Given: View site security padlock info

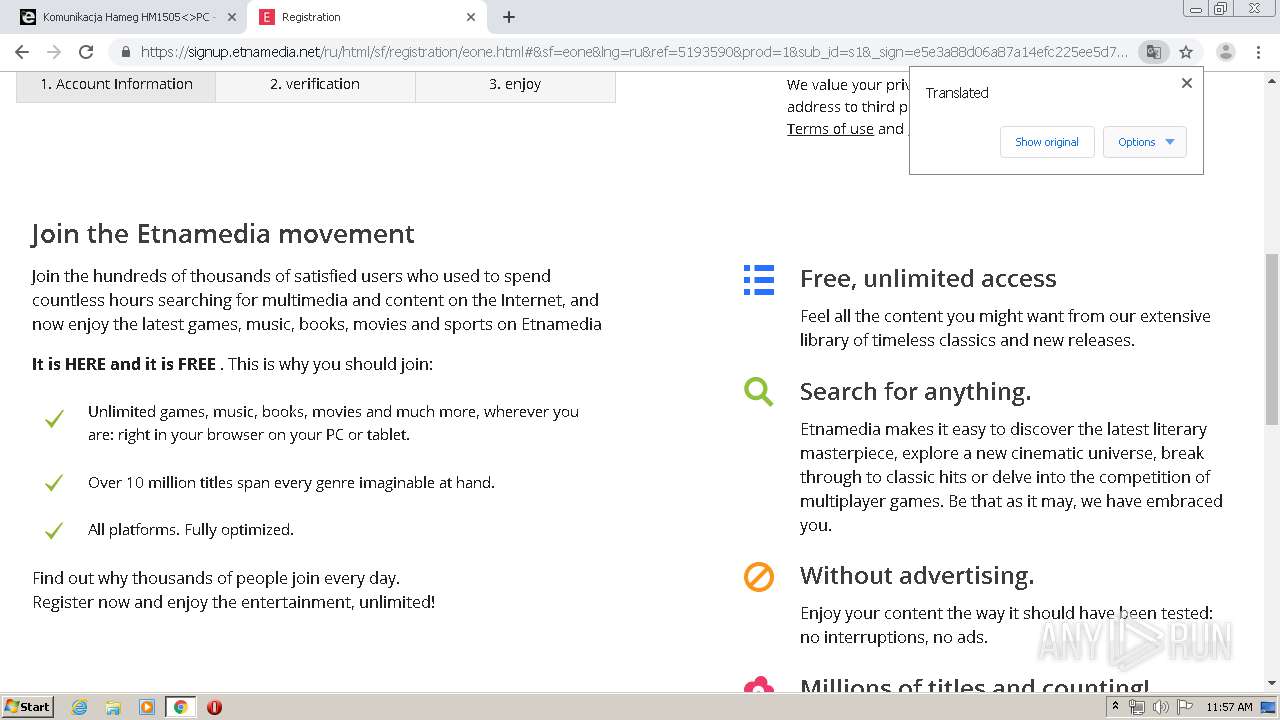Looking at the screenshot, I should coord(125,52).
